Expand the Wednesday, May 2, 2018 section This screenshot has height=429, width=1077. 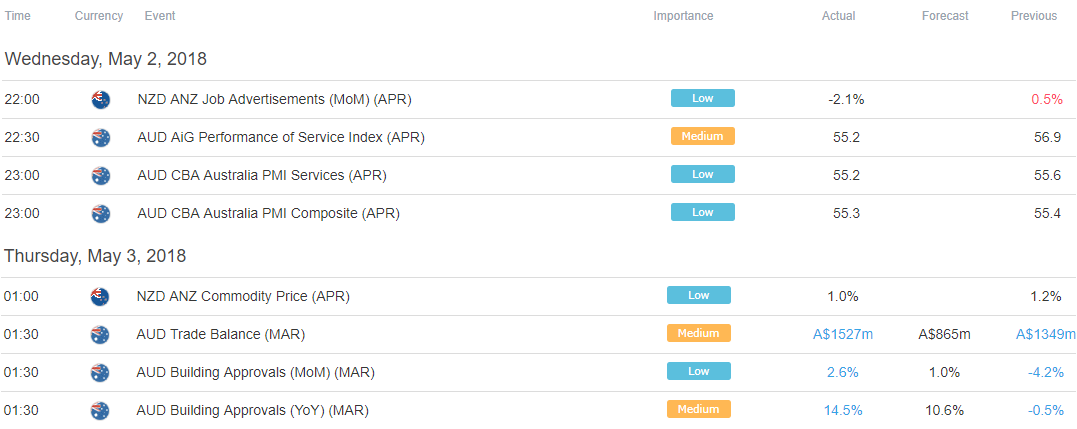coord(106,59)
